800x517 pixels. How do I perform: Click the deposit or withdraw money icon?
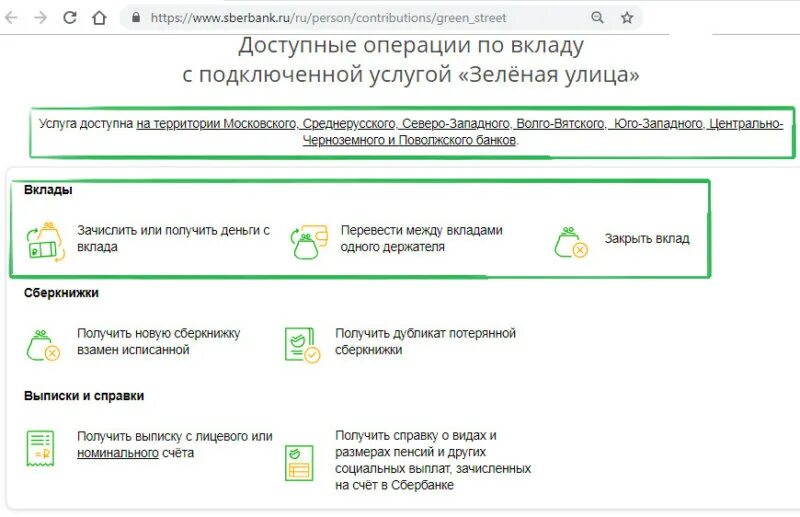point(45,242)
